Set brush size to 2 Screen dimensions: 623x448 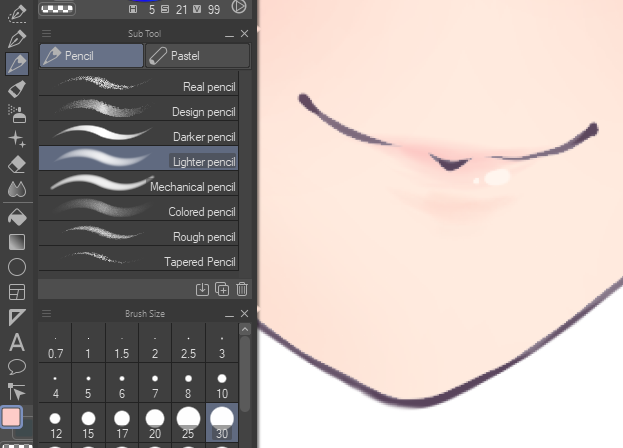coord(155,343)
